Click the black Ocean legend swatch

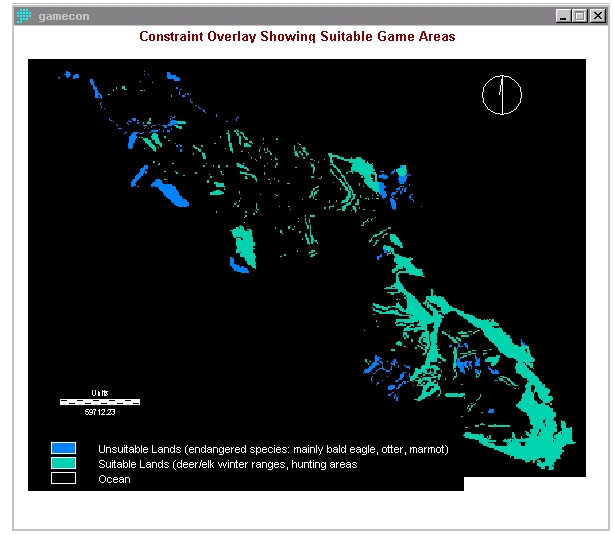pos(64,478)
